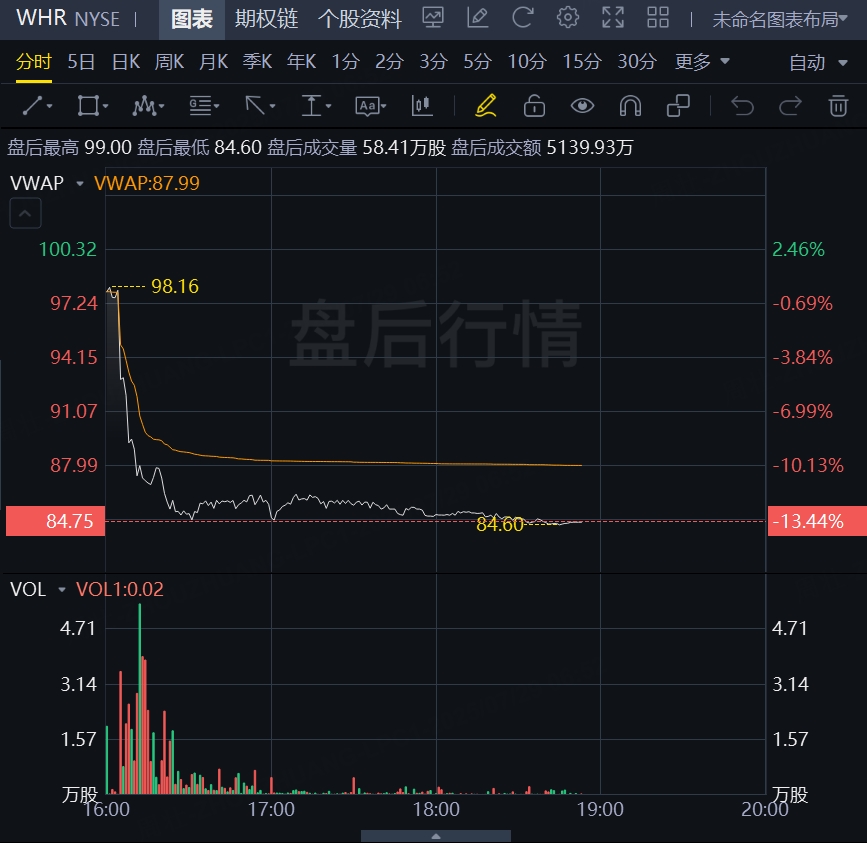Expand the 更多 timeframe dropdown

pyautogui.click(x=702, y=61)
